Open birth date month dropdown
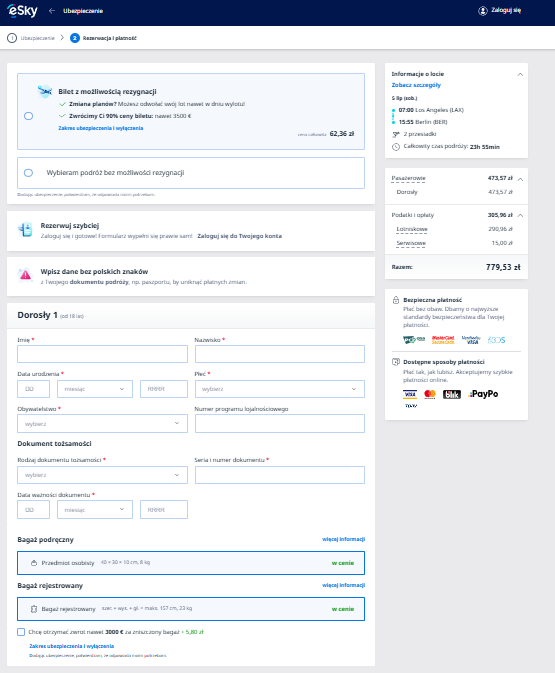The width and height of the screenshot is (555, 673). 95,389
